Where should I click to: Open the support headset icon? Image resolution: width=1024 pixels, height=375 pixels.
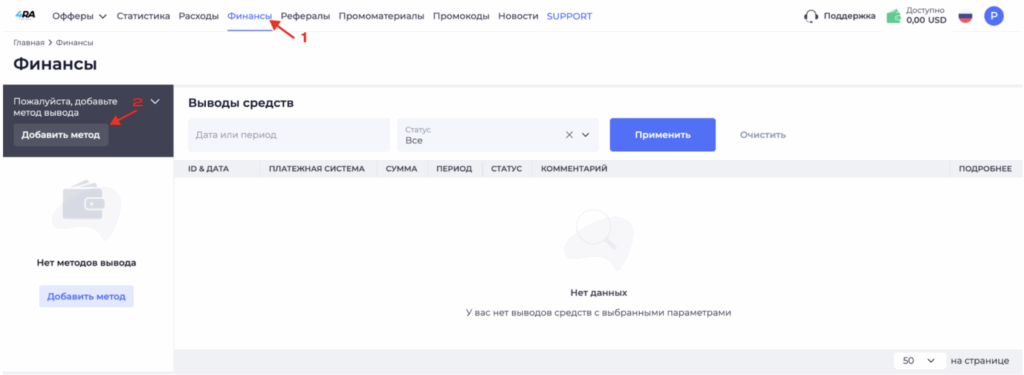(811, 16)
